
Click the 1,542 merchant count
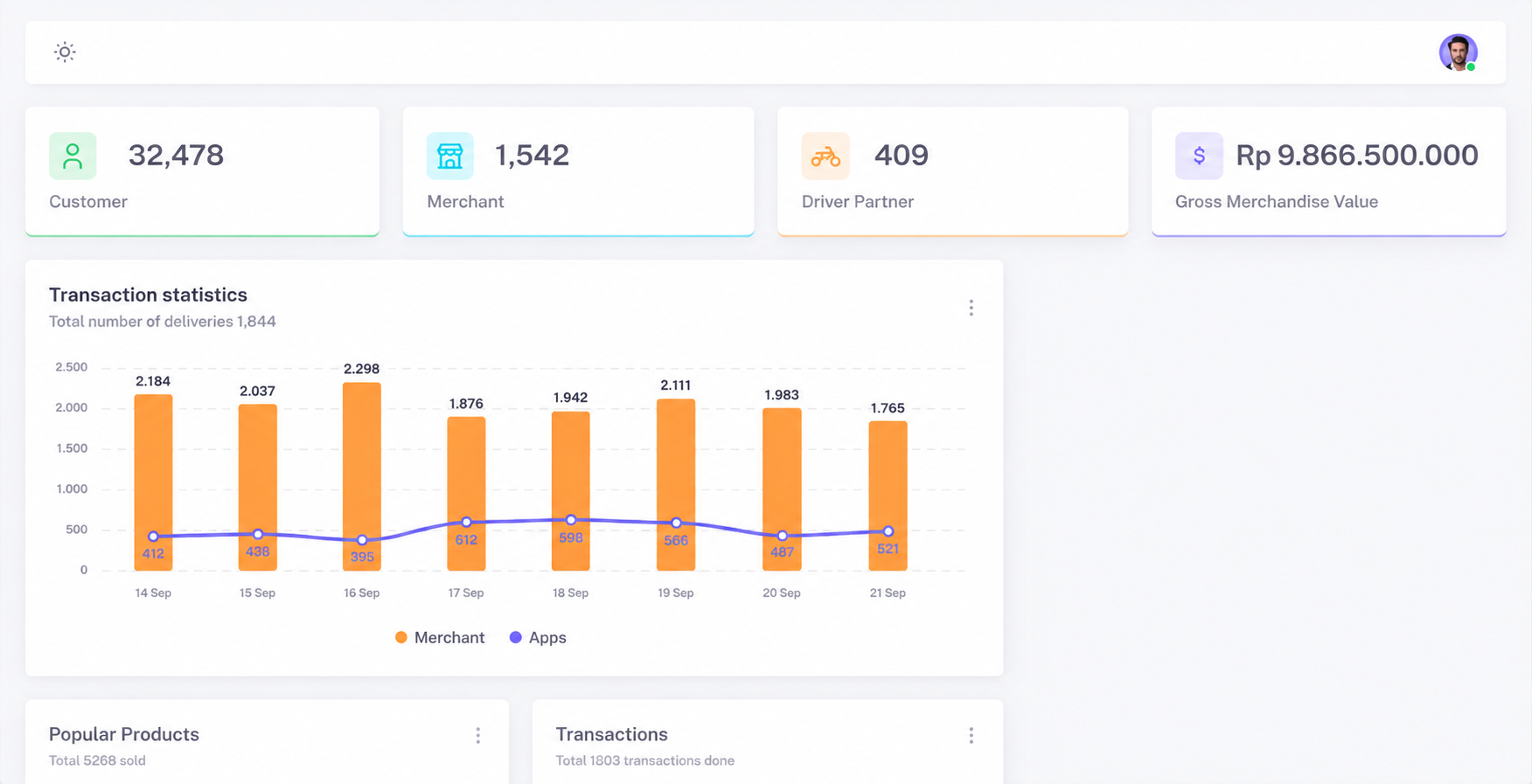pyautogui.click(x=532, y=156)
